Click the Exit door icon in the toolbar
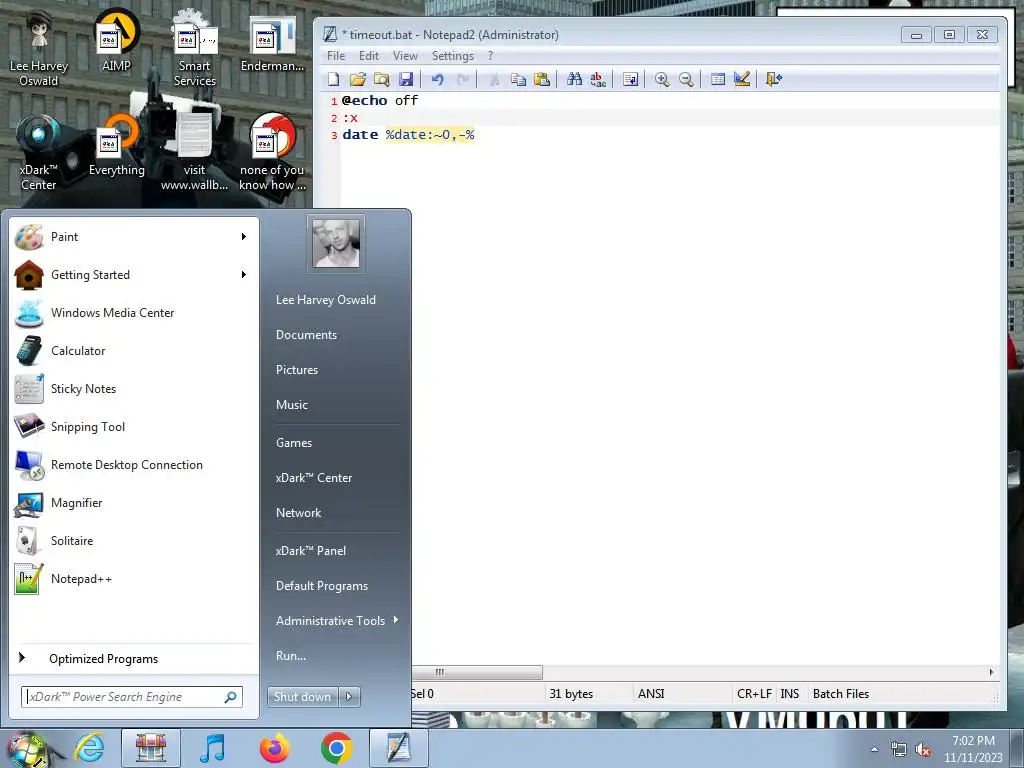1024x768 pixels. pos(773,79)
